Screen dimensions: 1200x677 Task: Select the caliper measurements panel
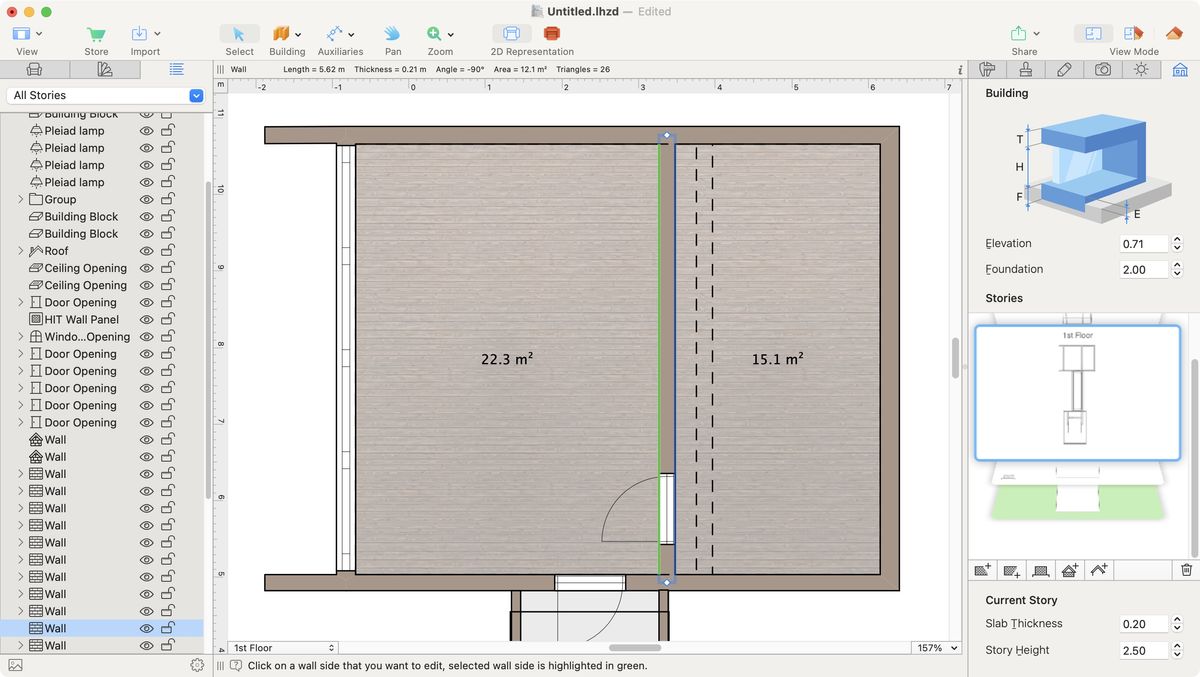pyautogui.click(x=987, y=69)
